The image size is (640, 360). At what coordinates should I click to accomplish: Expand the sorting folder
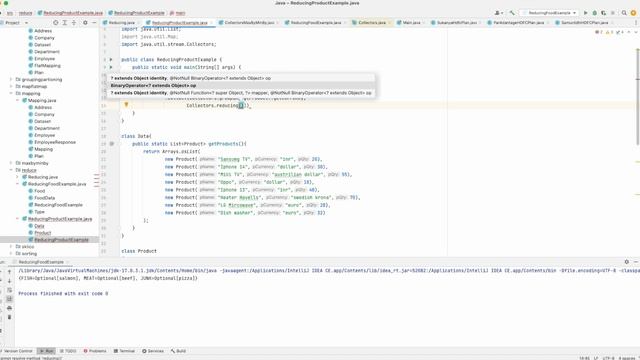(11, 253)
